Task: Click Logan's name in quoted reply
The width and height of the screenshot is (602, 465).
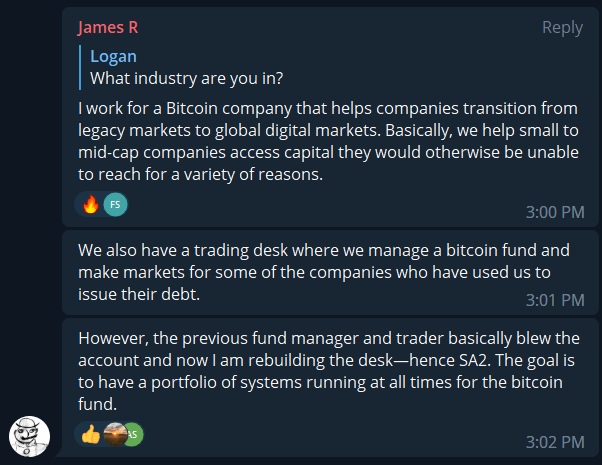Action: pyautogui.click(x=113, y=56)
